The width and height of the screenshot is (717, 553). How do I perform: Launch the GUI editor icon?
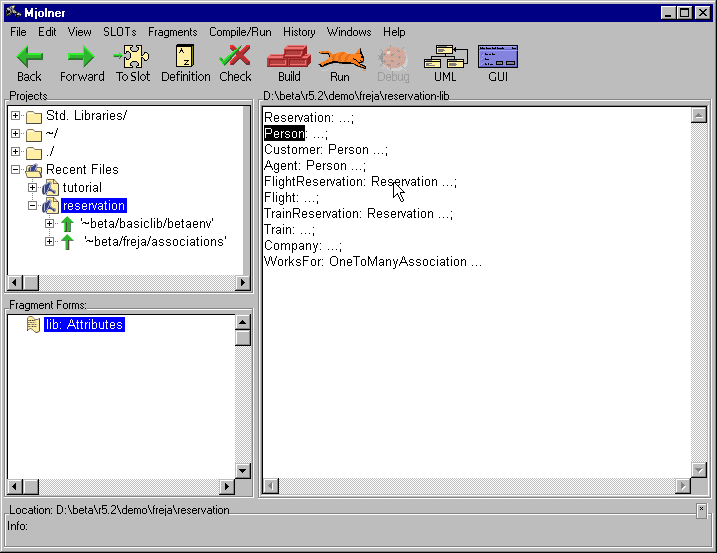(497, 58)
